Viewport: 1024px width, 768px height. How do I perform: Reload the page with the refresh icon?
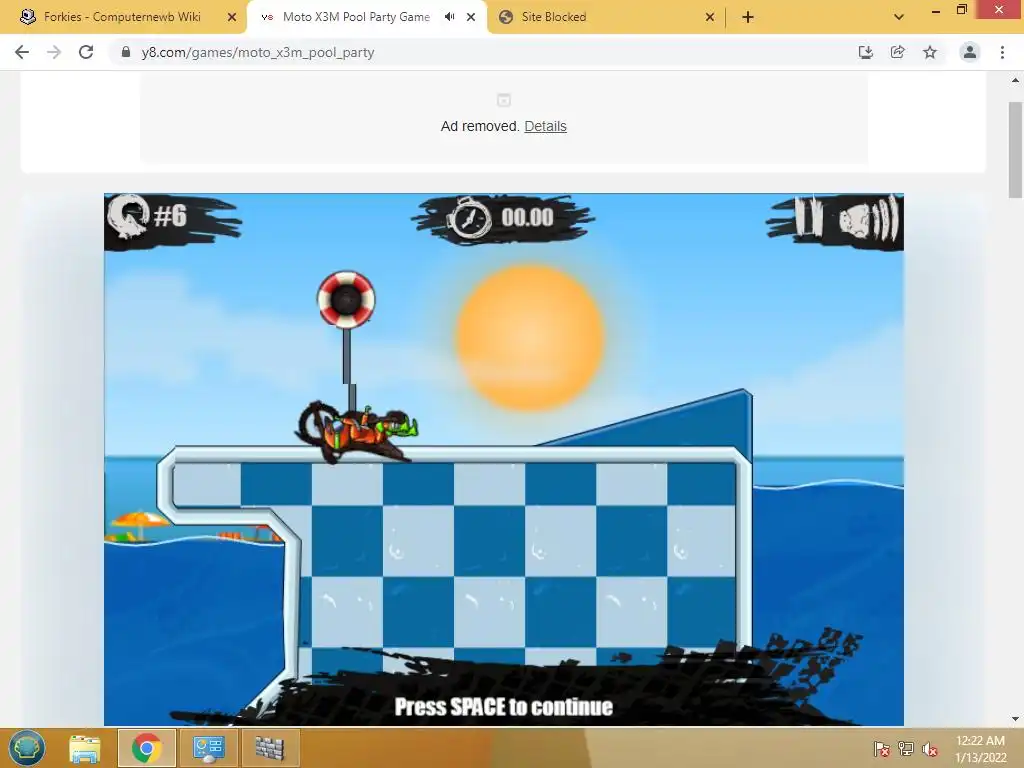(x=86, y=52)
